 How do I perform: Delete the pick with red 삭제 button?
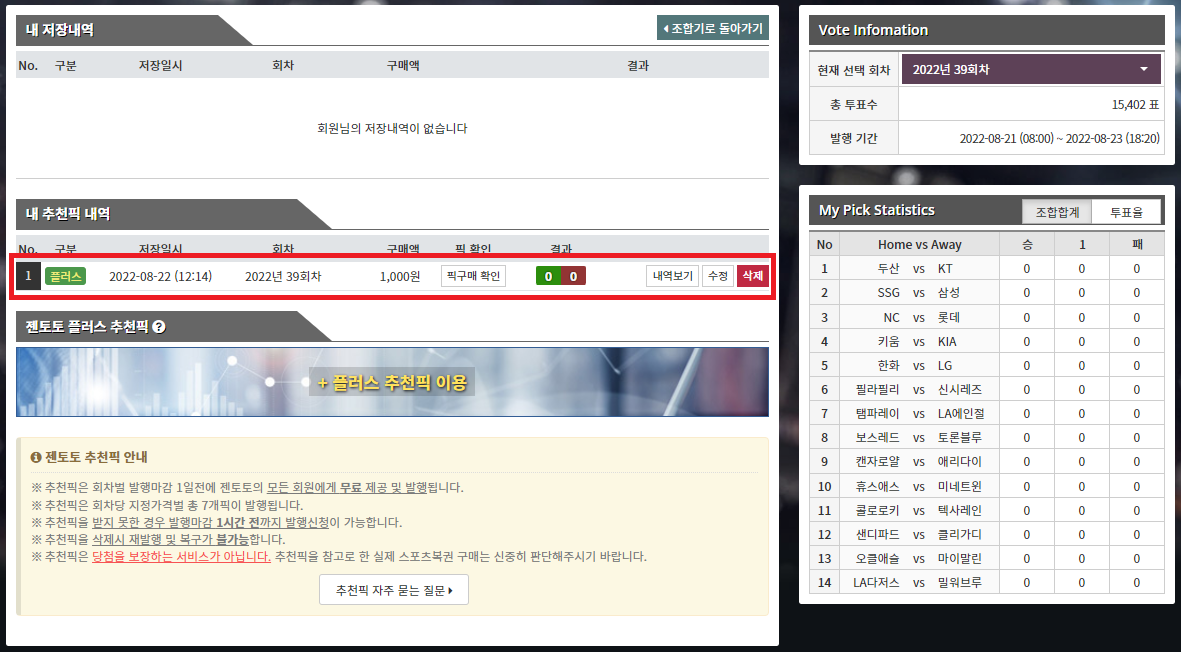pos(752,276)
